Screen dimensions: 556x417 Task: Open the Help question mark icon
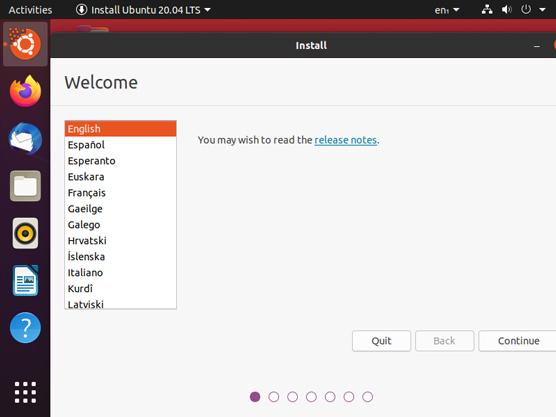(25, 328)
